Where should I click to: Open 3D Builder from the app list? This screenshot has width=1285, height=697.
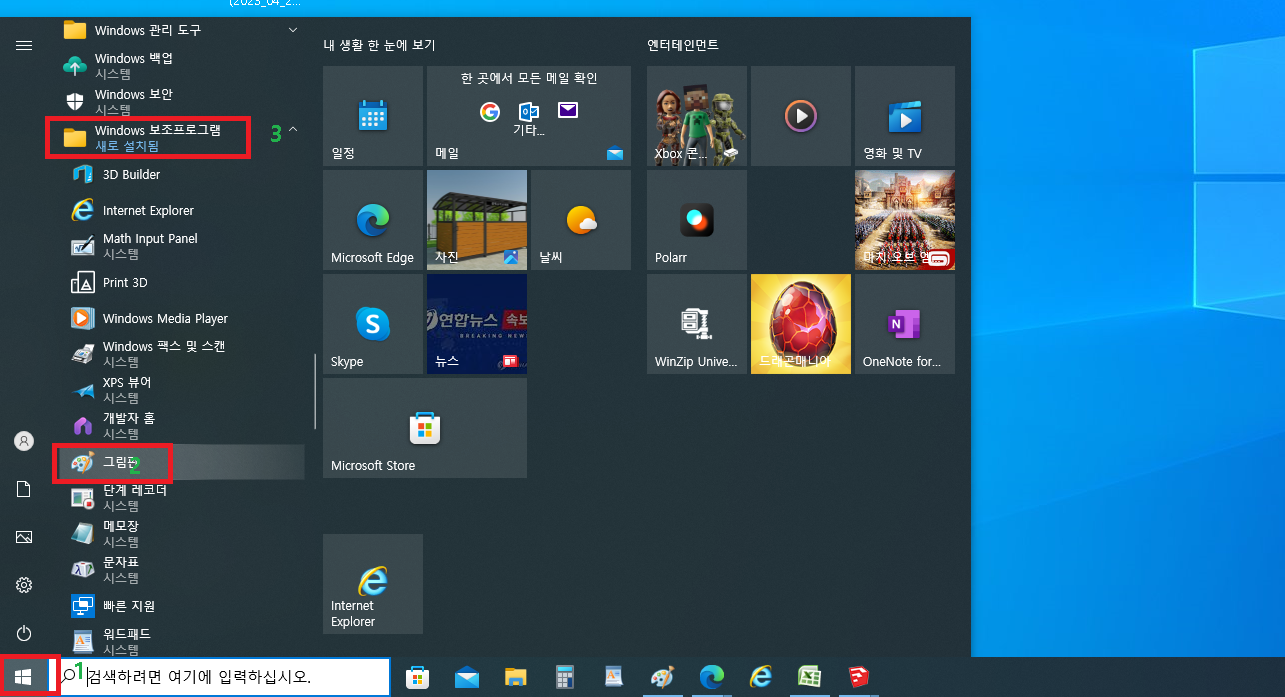coord(180,175)
